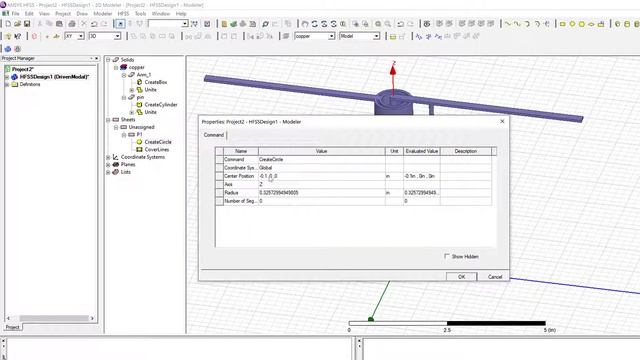Click the Radius value field
Viewport: 640px width, 360px height.
pos(322,193)
